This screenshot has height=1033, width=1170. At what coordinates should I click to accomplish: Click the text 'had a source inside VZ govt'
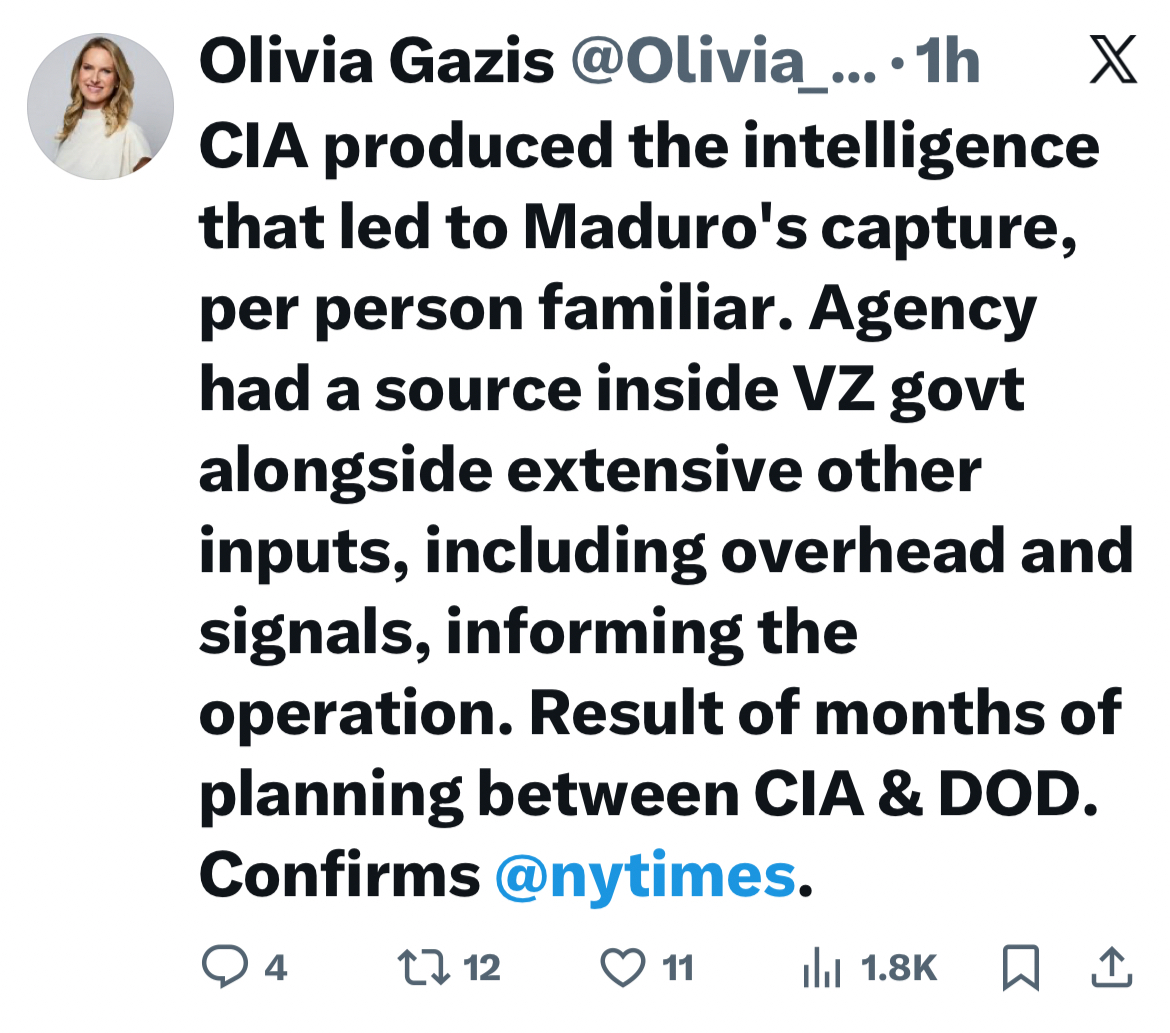612,388
